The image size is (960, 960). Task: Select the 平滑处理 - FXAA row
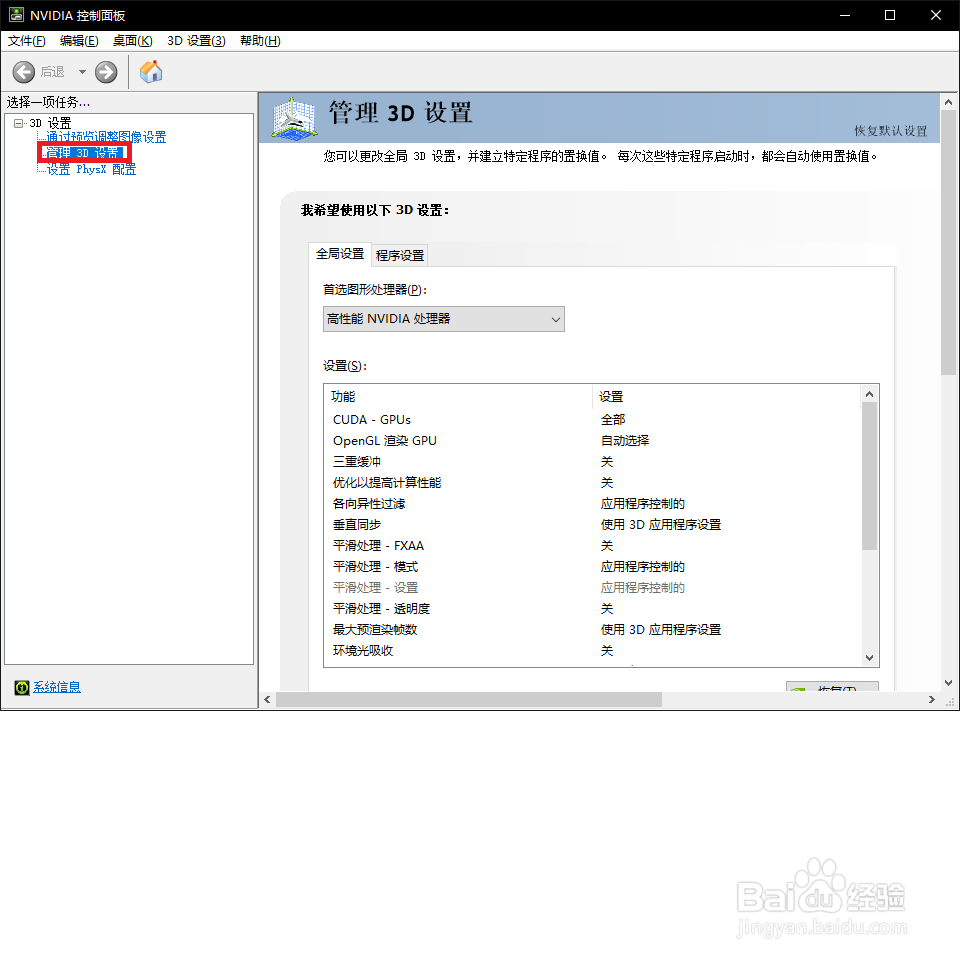click(593, 546)
